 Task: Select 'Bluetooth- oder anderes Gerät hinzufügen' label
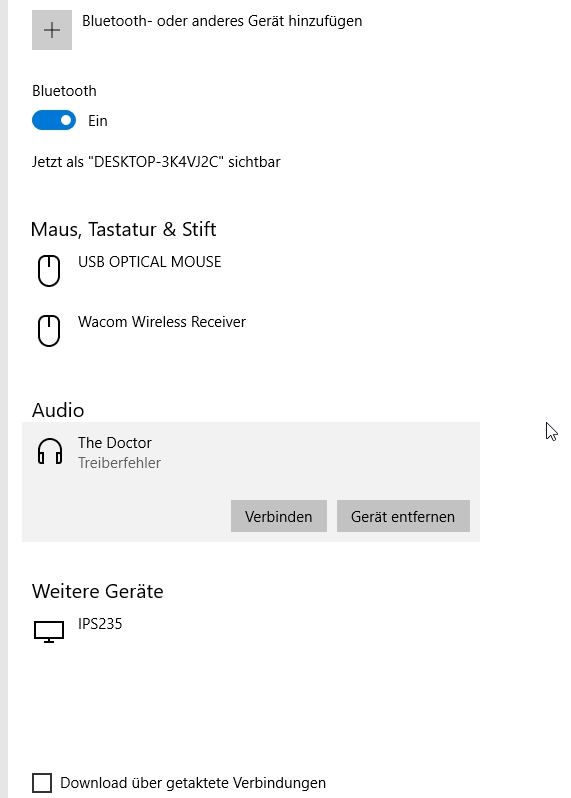[222, 21]
